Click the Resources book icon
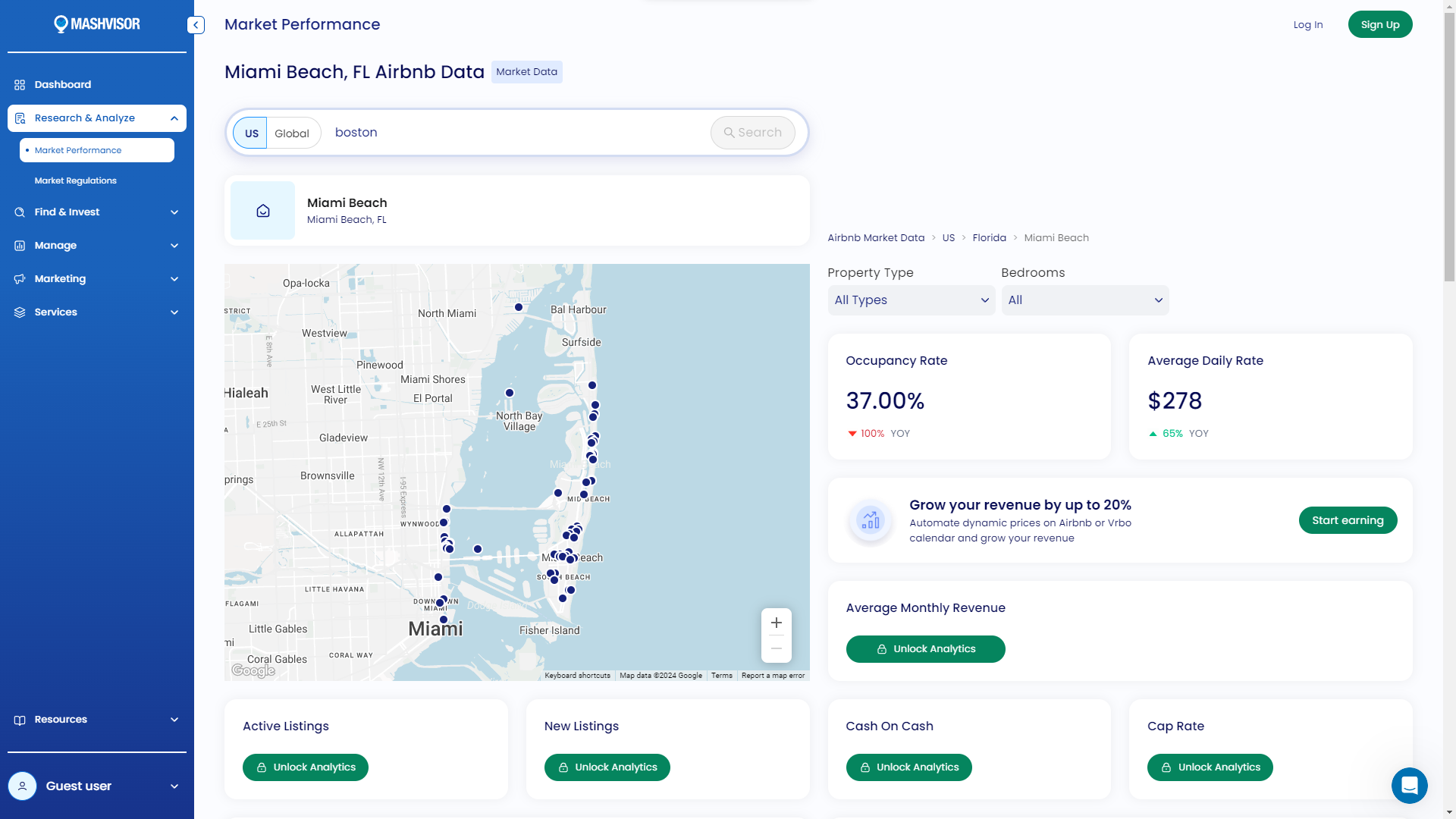Viewport: 1456px width, 819px height. [x=20, y=720]
